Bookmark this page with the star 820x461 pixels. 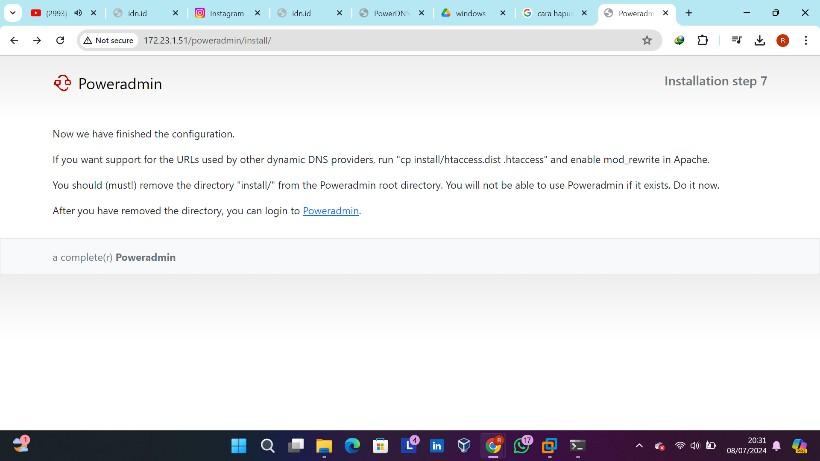(x=647, y=40)
